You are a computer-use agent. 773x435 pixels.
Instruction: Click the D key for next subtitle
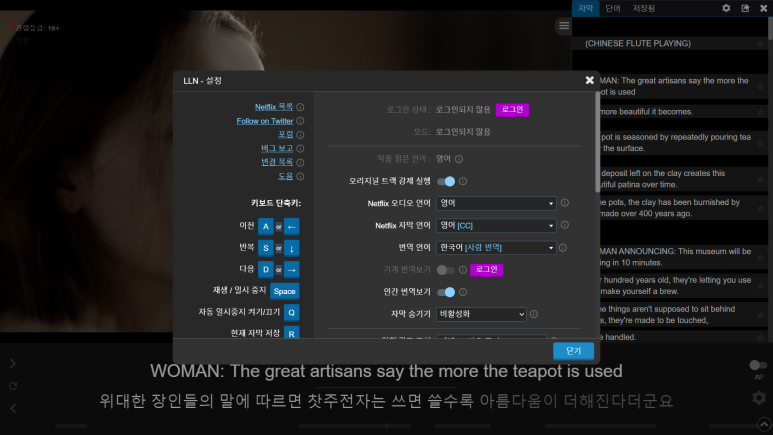click(x=266, y=270)
